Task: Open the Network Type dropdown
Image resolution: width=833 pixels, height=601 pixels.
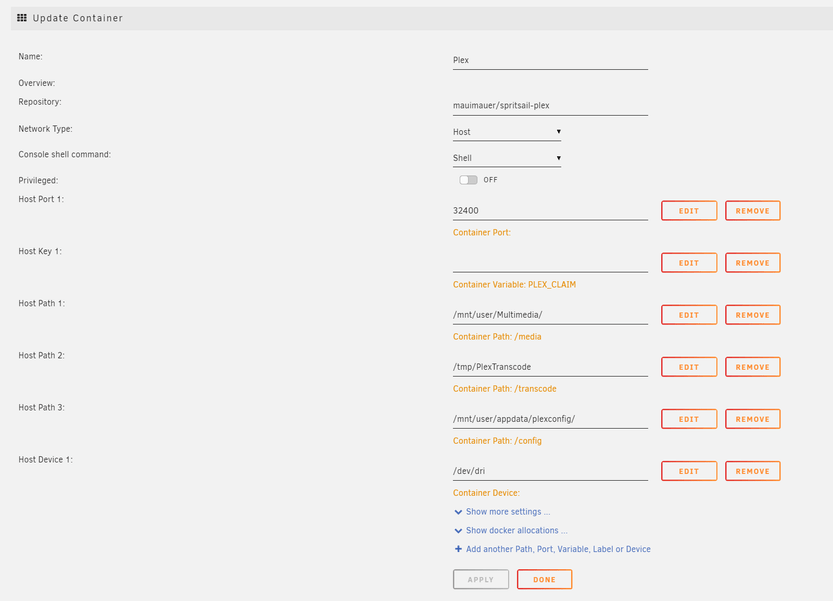Action: [x=506, y=132]
